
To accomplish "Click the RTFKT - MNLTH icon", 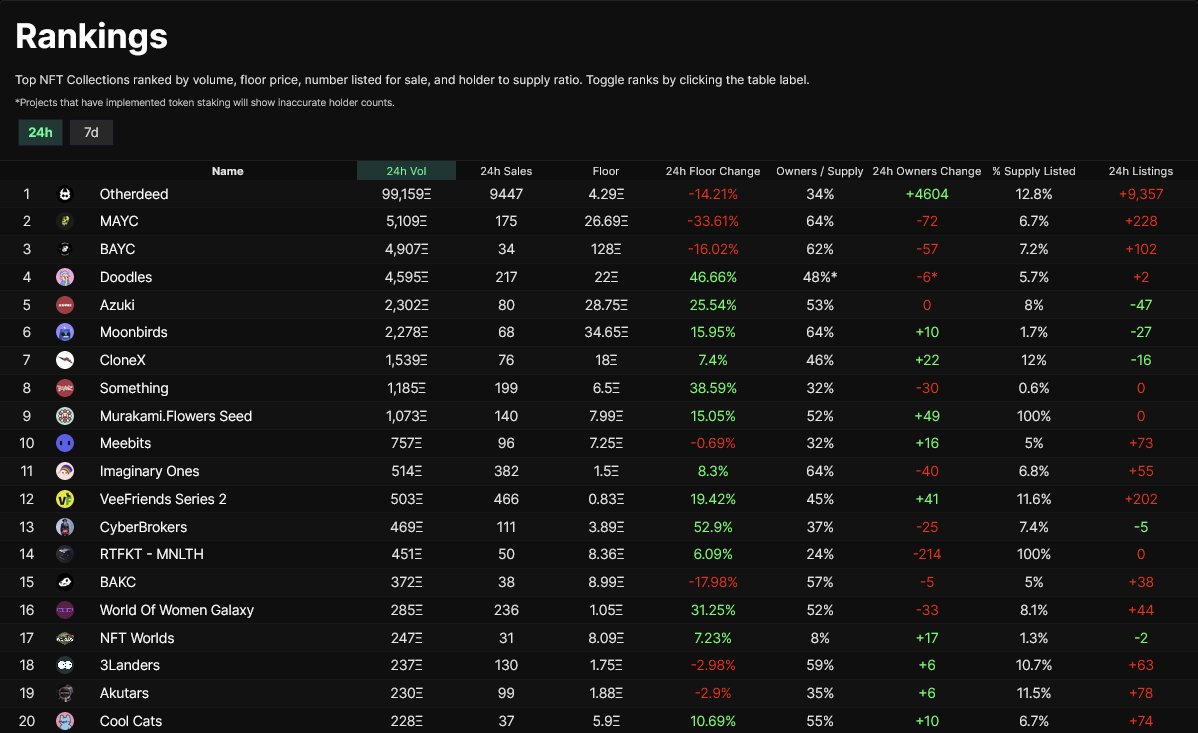I will 65,554.
